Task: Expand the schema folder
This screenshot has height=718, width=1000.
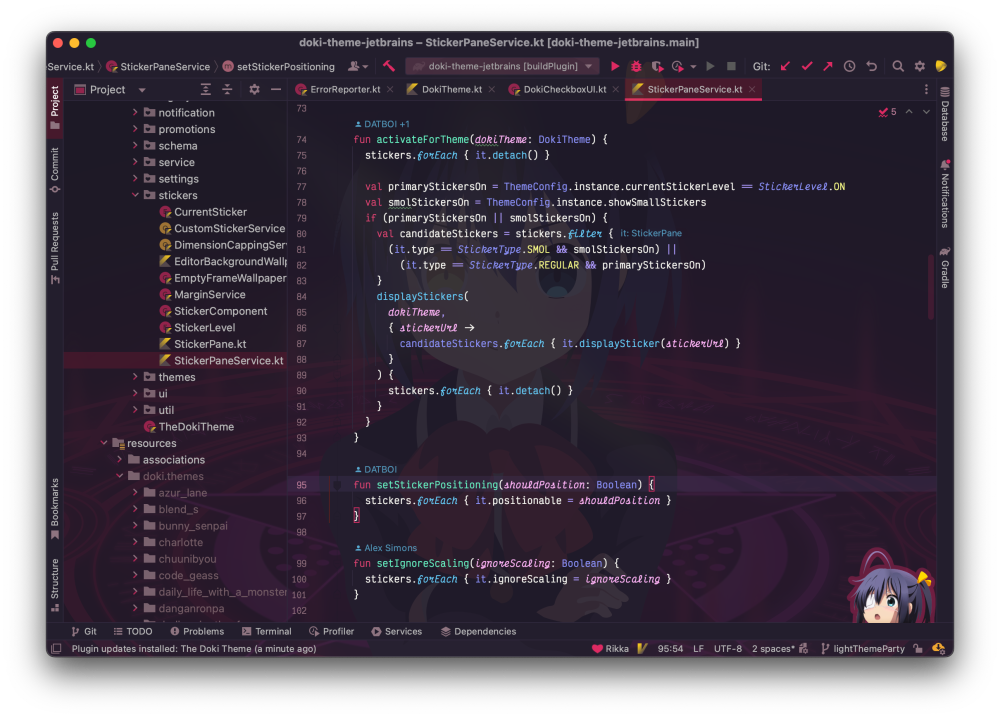Action: pos(135,145)
